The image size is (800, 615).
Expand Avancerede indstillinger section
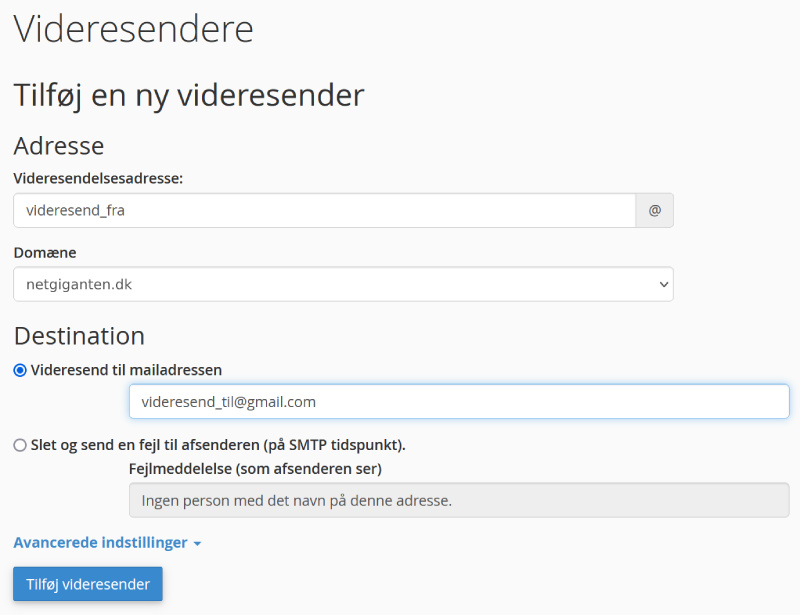tap(100, 543)
